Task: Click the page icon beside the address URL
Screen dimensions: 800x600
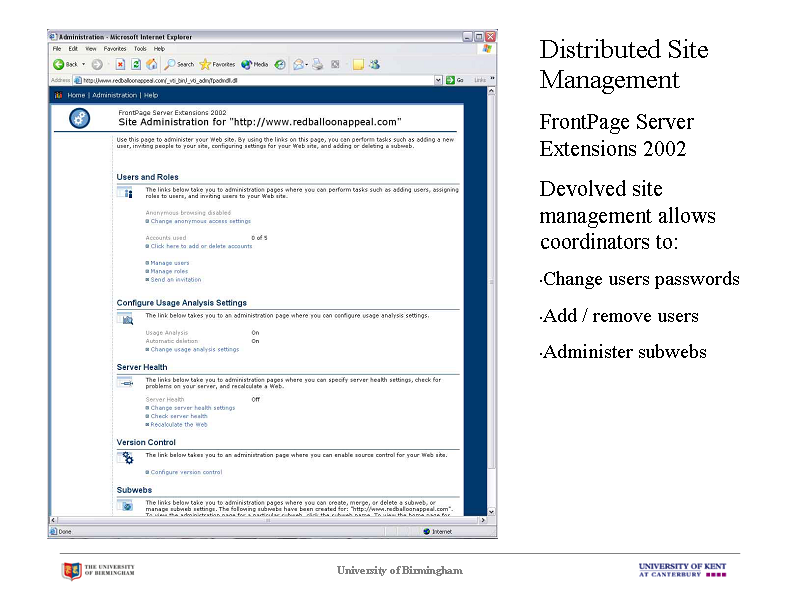Action: tap(78, 80)
